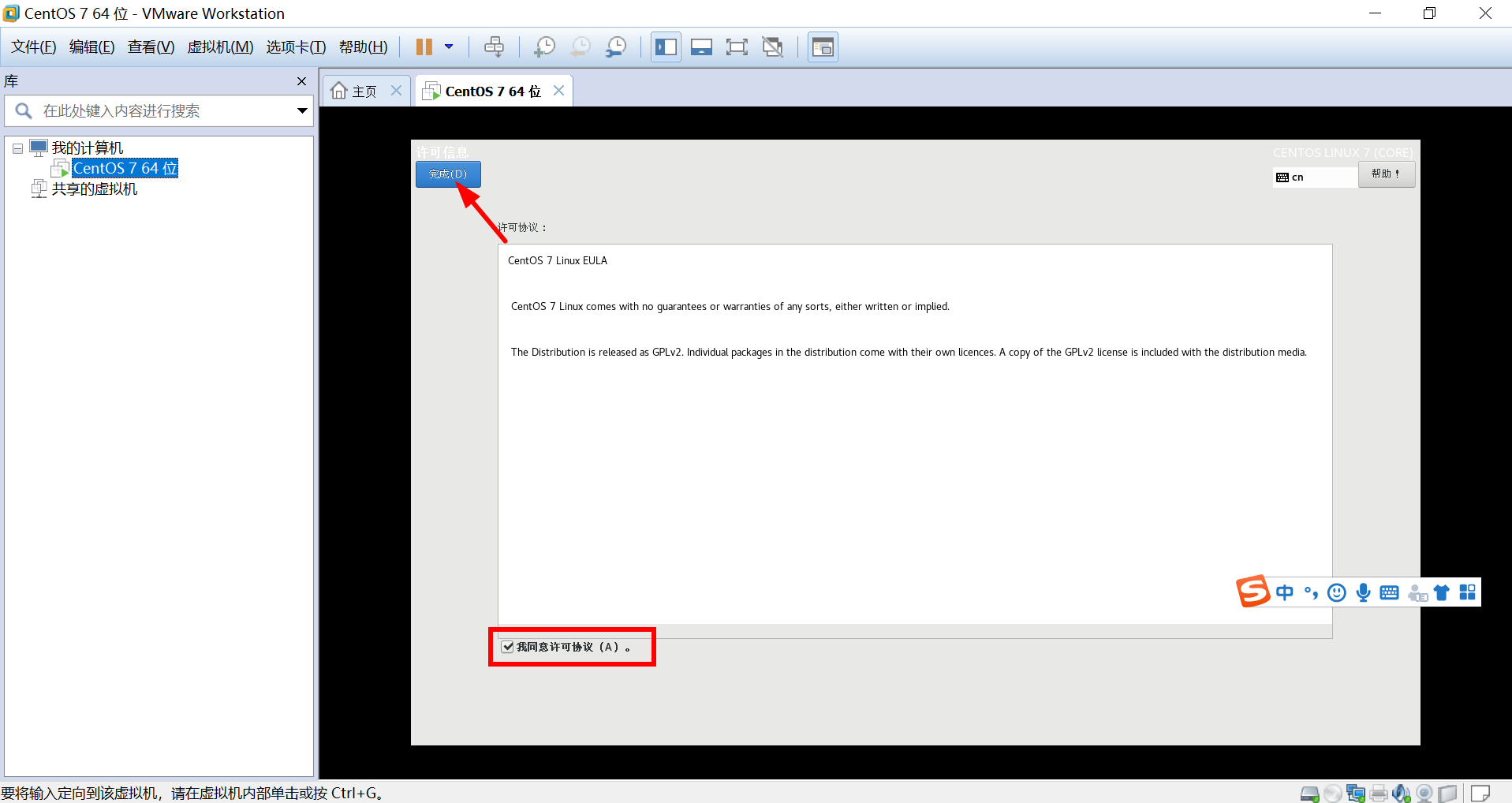The image size is (1512, 803).
Task: Open the library search dropdown arrow
Action: pyautogui.click(x=302, y=111)
